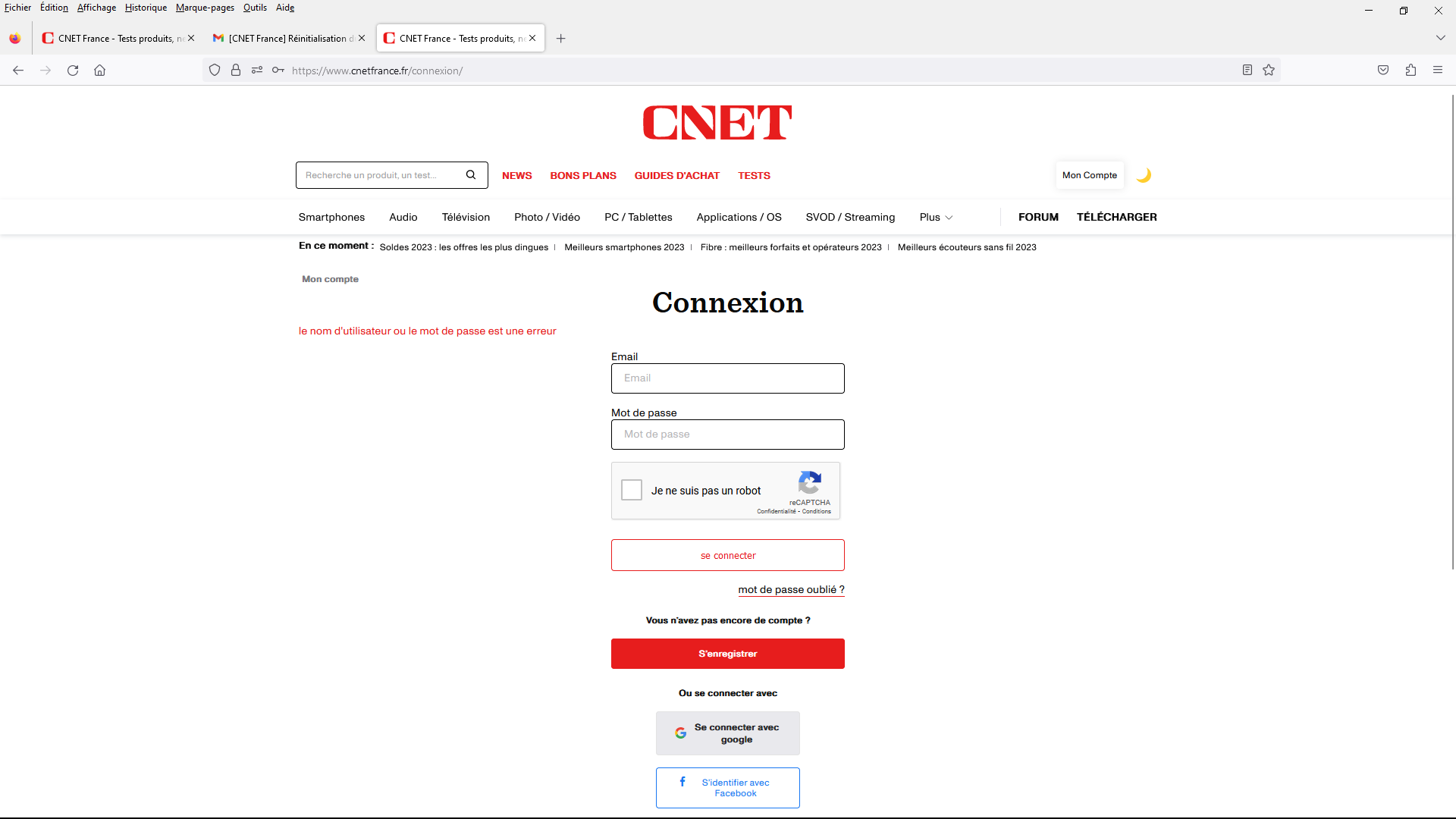Open Save to Pocket icon
This screenshot has width=1456, height=819.
click(1383, 71)
